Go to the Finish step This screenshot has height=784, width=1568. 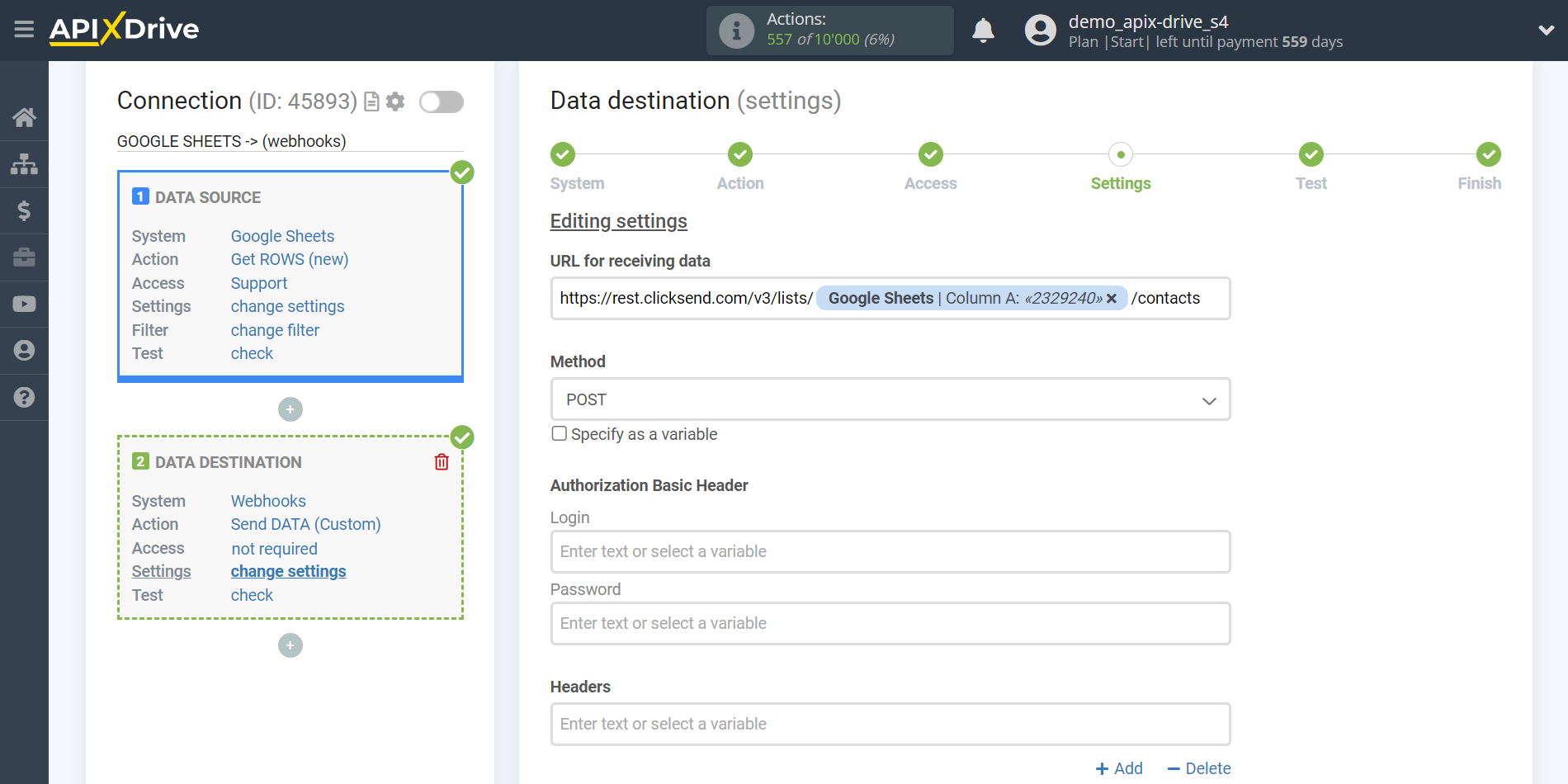pos(1480,168)
